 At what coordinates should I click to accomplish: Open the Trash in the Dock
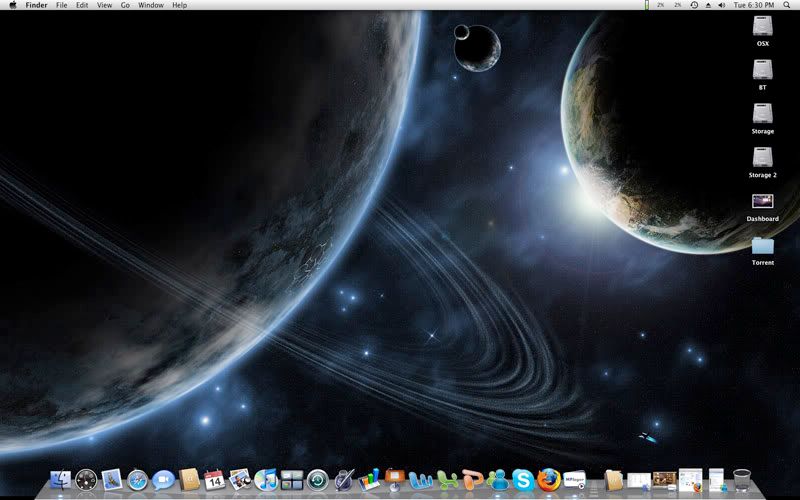pos(742,480)
